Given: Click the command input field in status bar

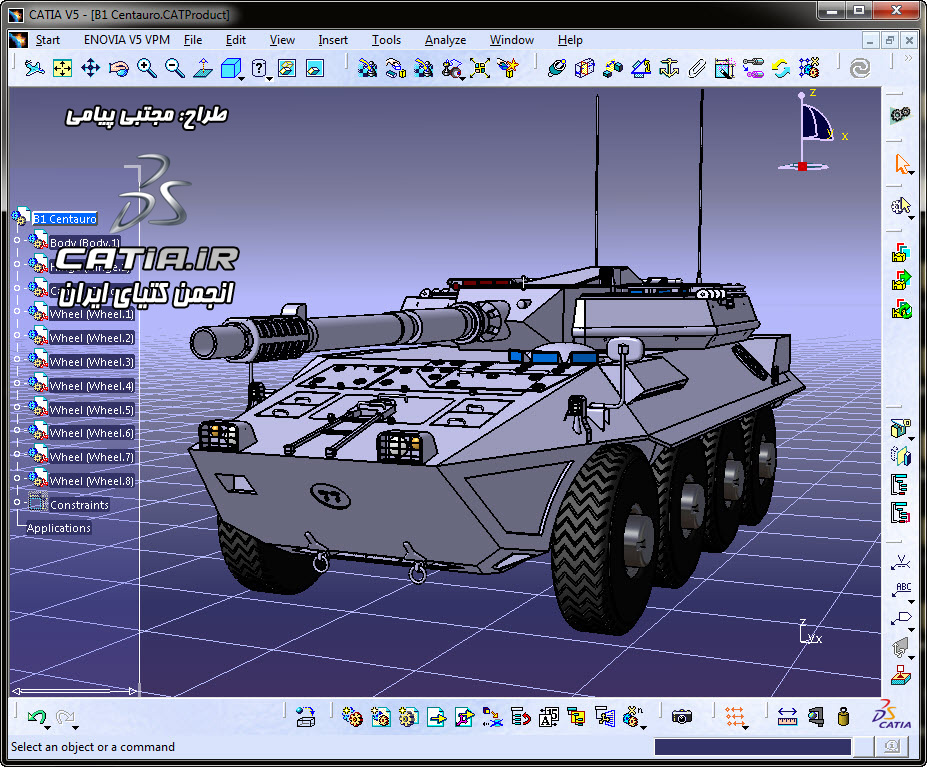Looking at the screenshot, I should 752,747.
